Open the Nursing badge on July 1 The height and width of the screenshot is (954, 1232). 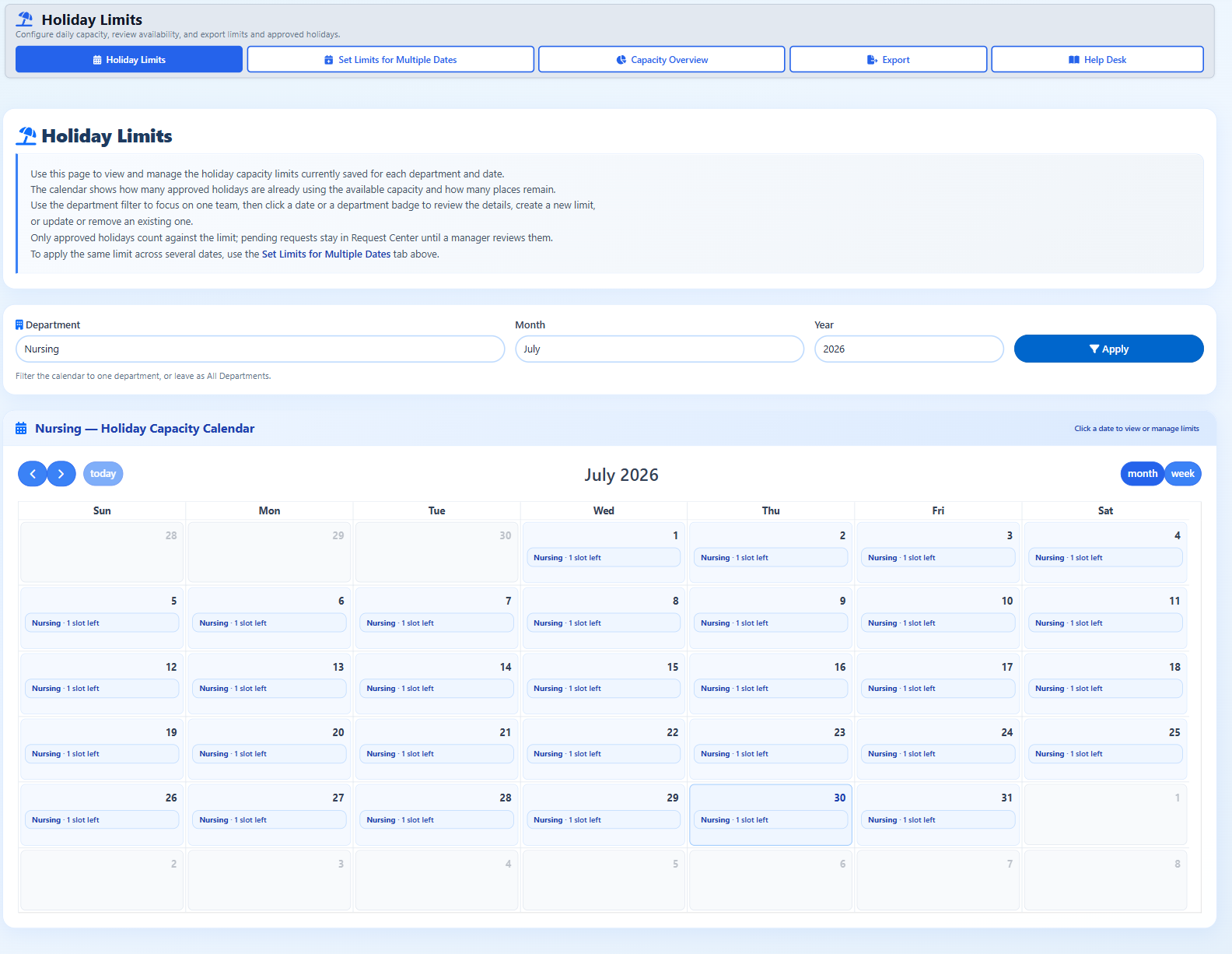tap(604, 558)
